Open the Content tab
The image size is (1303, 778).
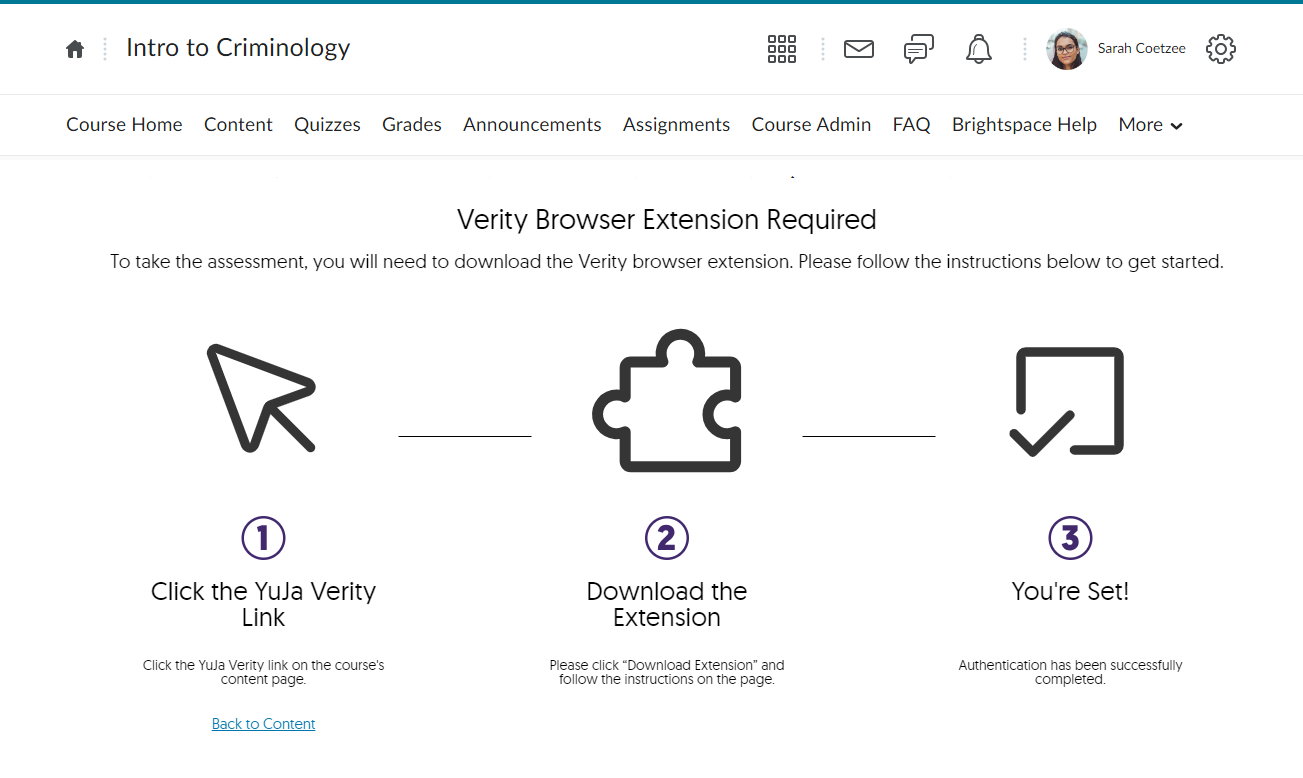(238, 125)
